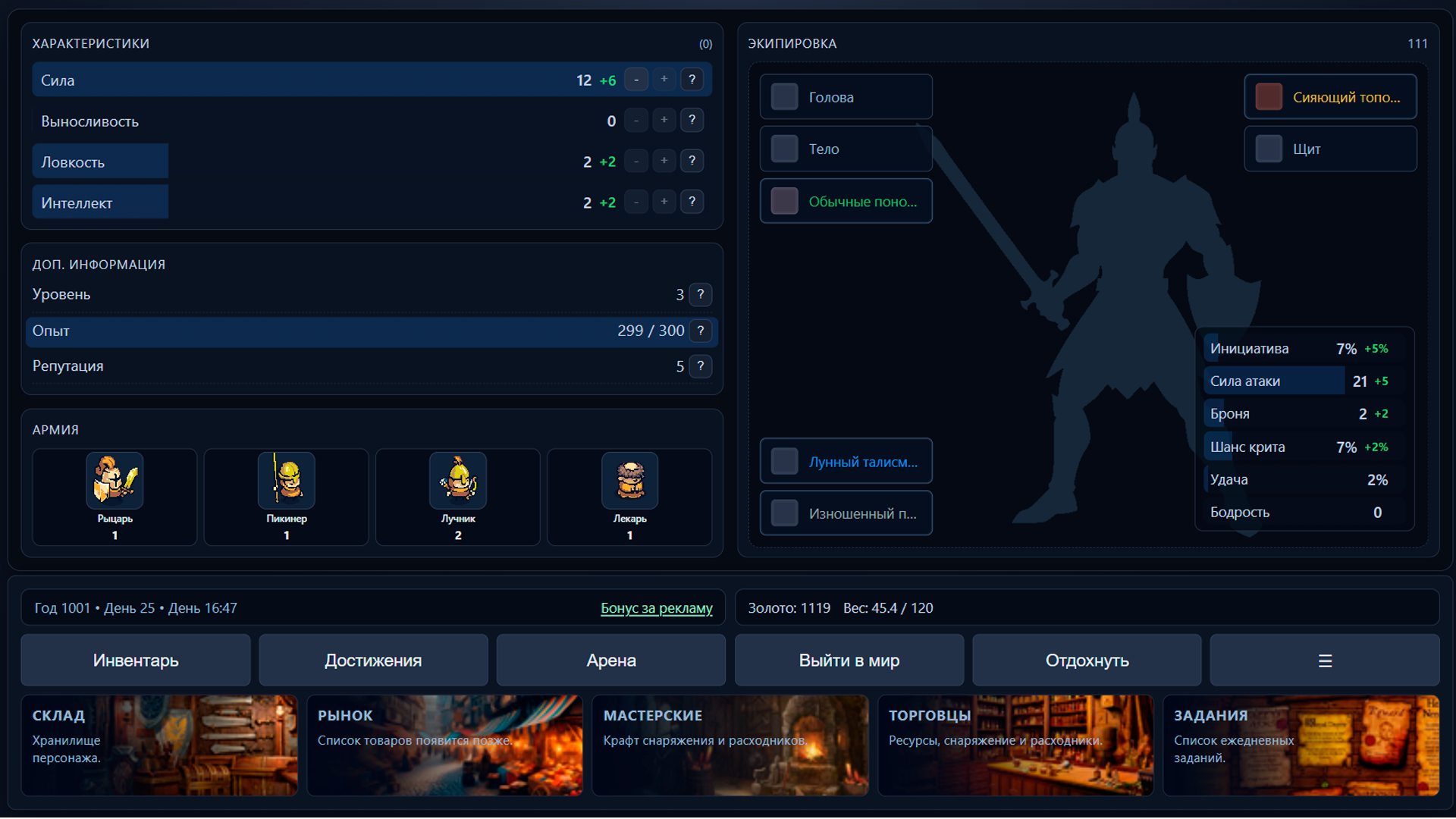Open the Инвентарь
The width and height of the screenshot is (1456, 819).
(136, 660)
